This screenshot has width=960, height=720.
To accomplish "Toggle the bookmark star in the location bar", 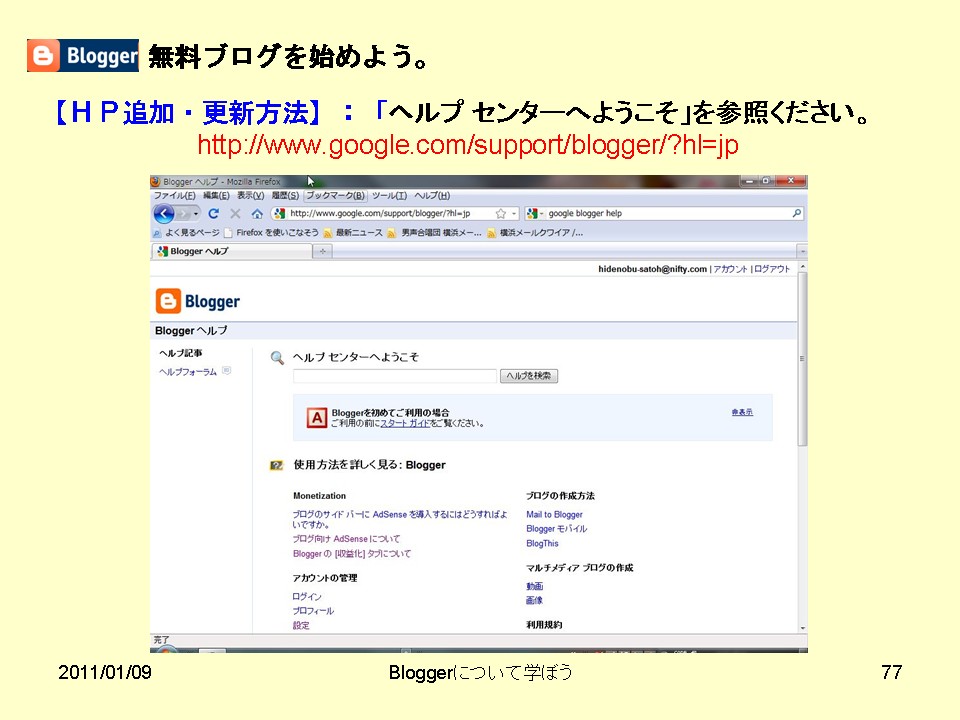I will 499,213.
